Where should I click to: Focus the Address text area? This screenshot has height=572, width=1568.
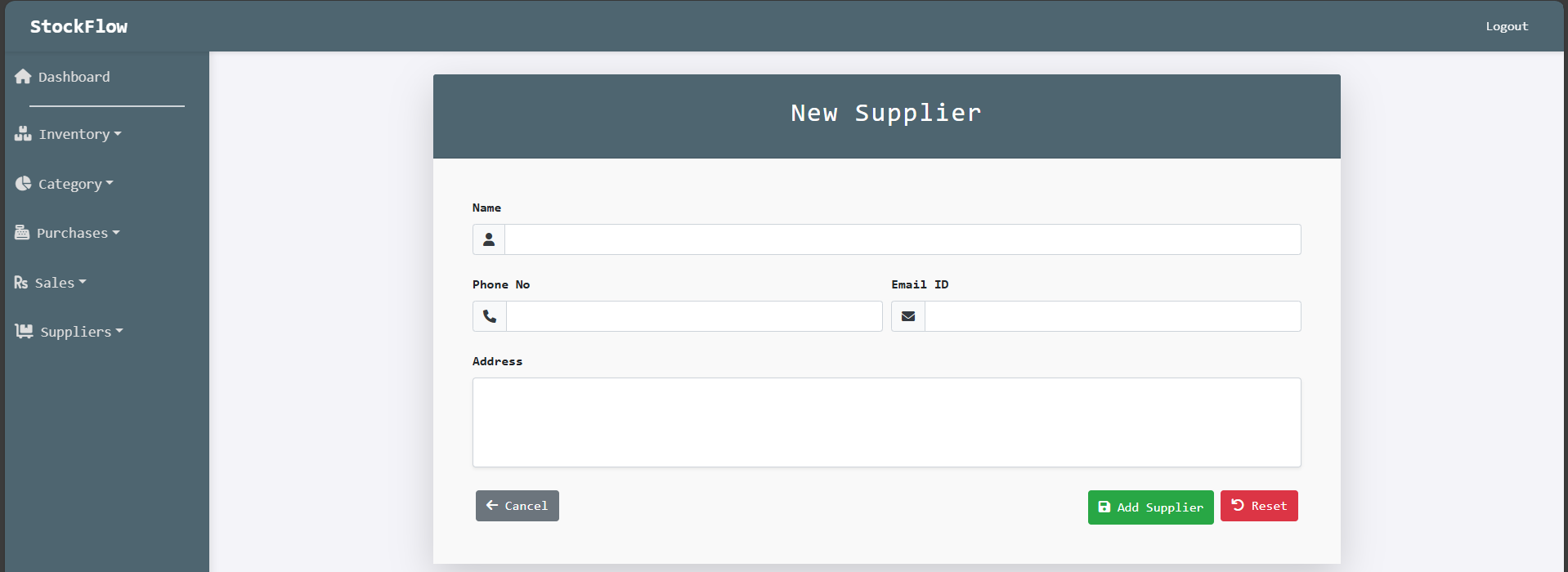886,422
